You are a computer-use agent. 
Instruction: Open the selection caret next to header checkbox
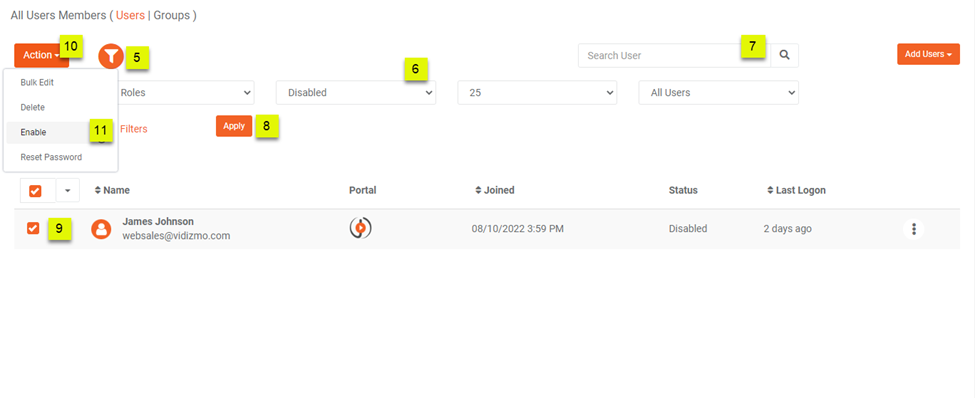click(x=68, y=190)
